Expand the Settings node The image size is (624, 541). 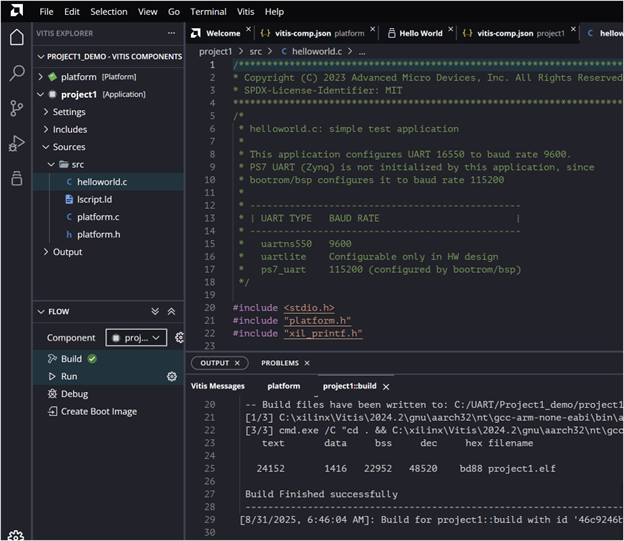tap(46, 112)
